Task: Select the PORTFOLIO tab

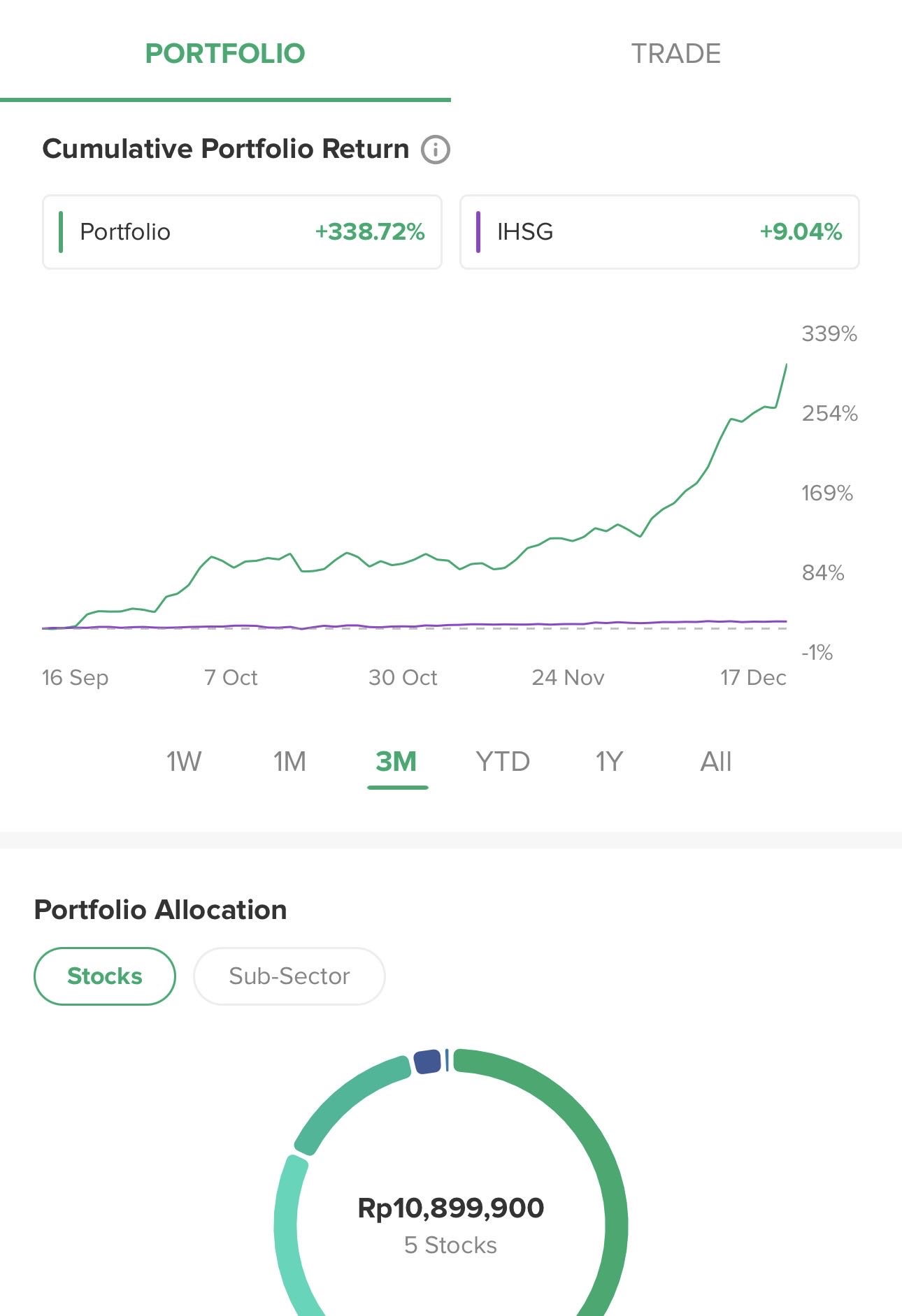Action: [225, 54]
